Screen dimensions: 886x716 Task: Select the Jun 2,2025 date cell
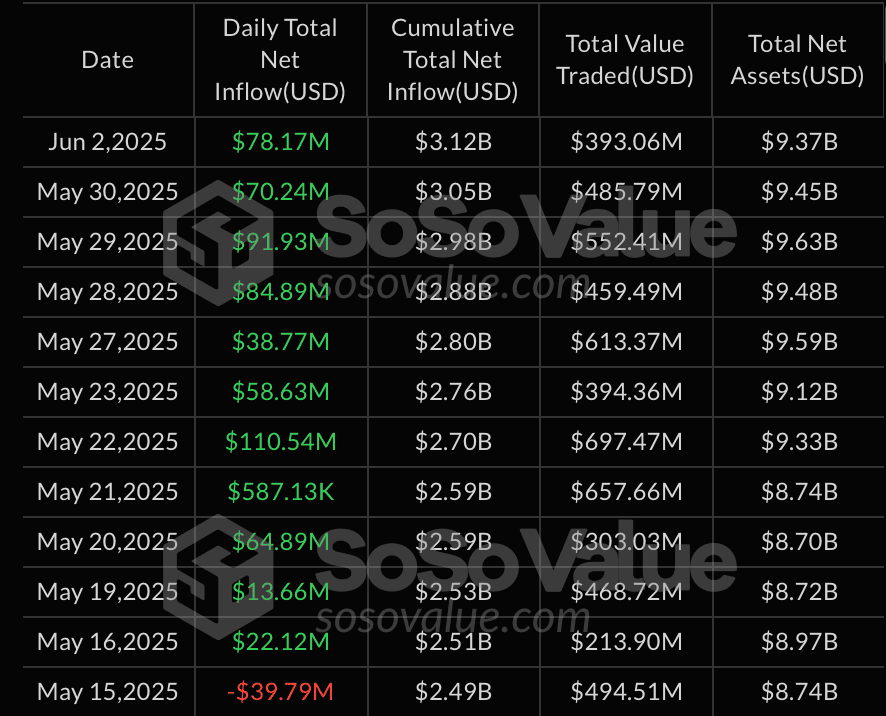pos(107,142)
